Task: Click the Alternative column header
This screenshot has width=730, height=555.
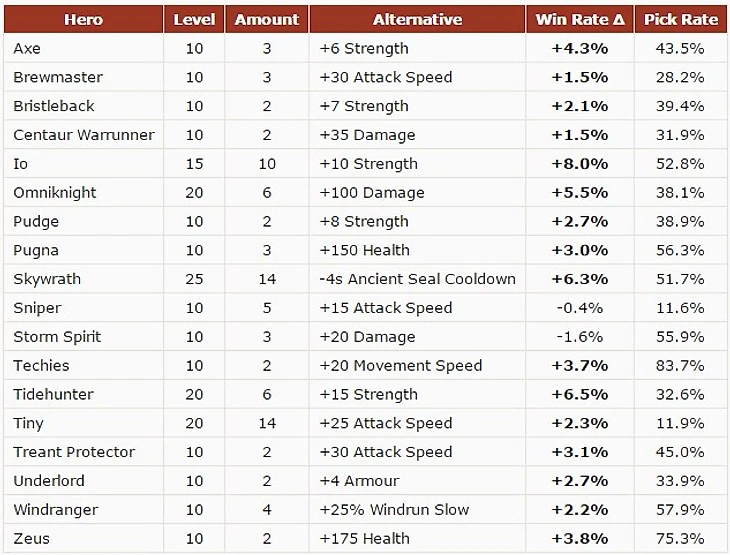Action: [x=417, y=19]
